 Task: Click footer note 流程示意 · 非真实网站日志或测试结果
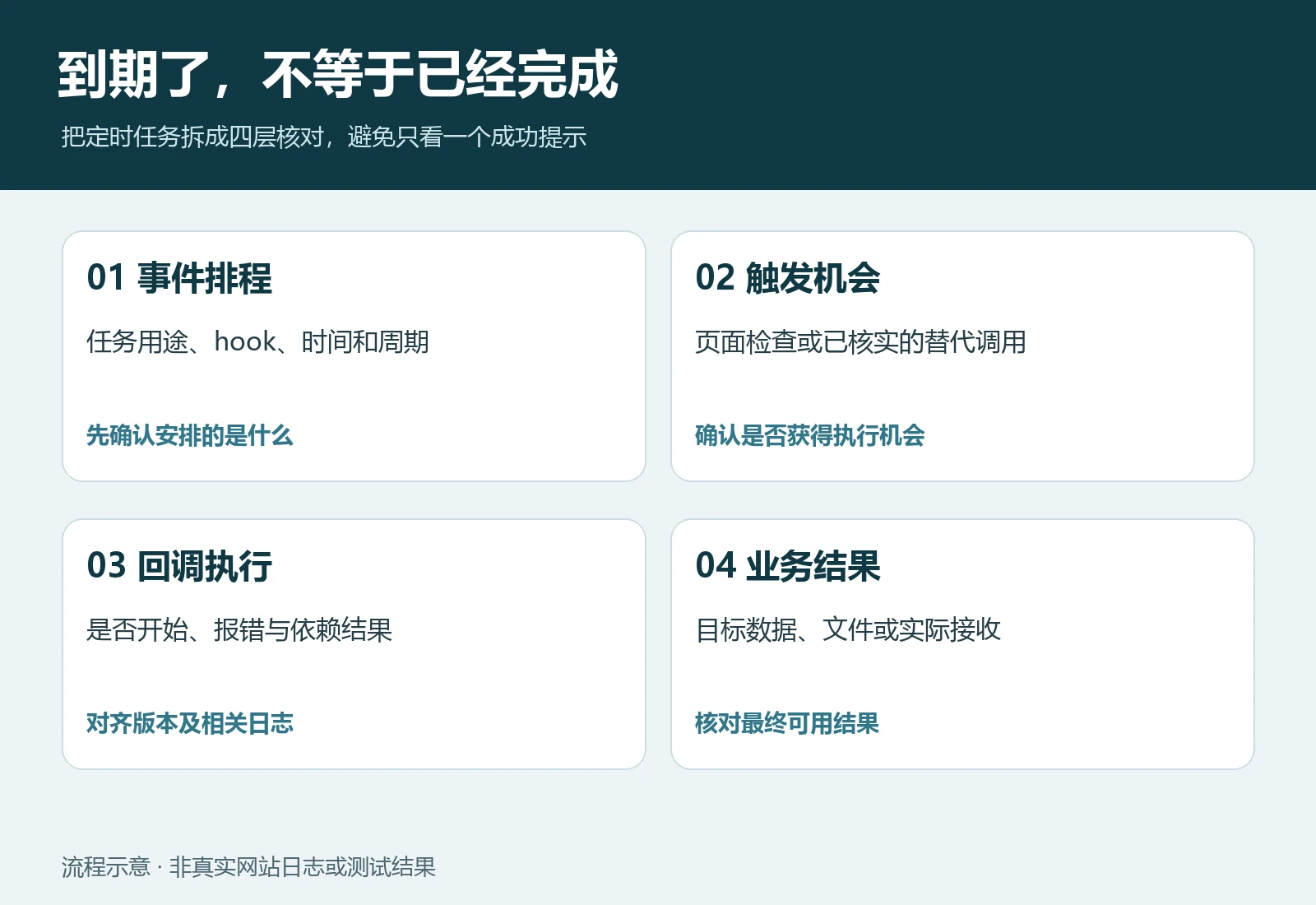click(x=248, y=867)
